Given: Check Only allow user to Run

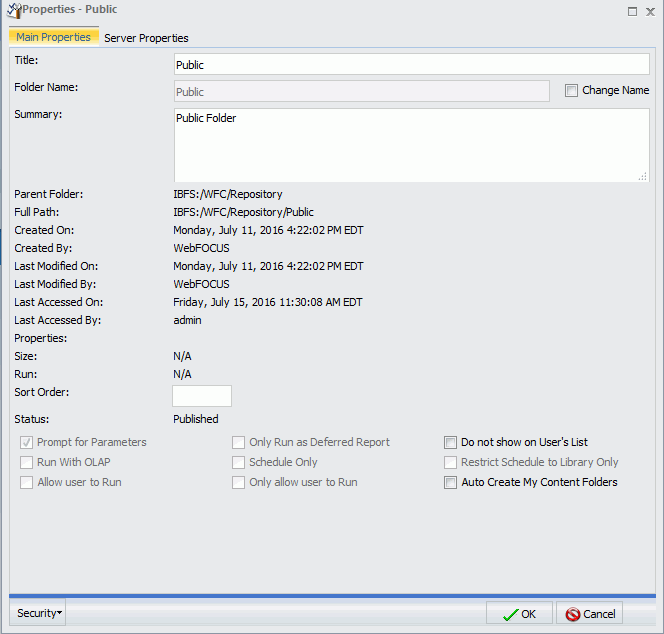Looking at the screenshot, I should tap(238, 482).
